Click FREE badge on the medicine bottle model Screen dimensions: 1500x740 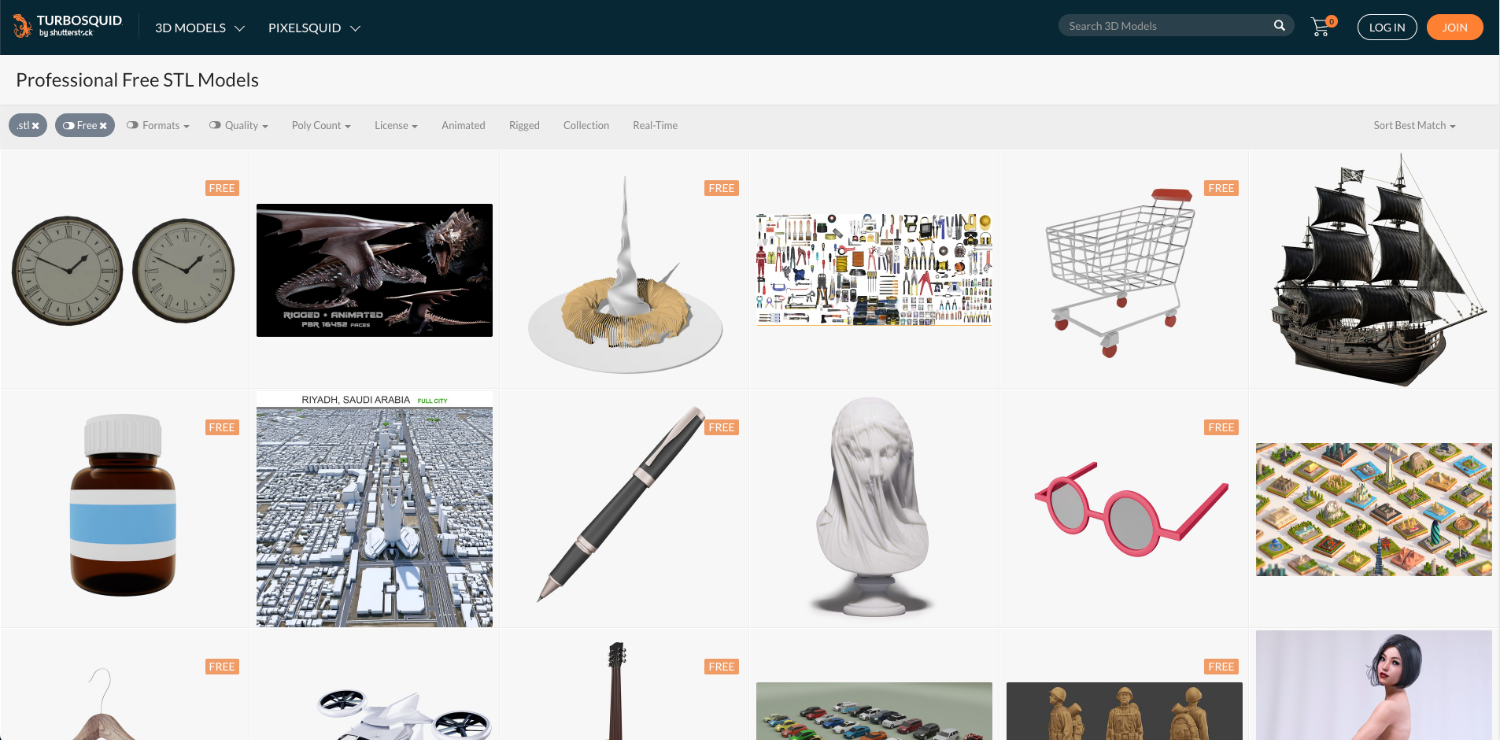click(222, 427)
